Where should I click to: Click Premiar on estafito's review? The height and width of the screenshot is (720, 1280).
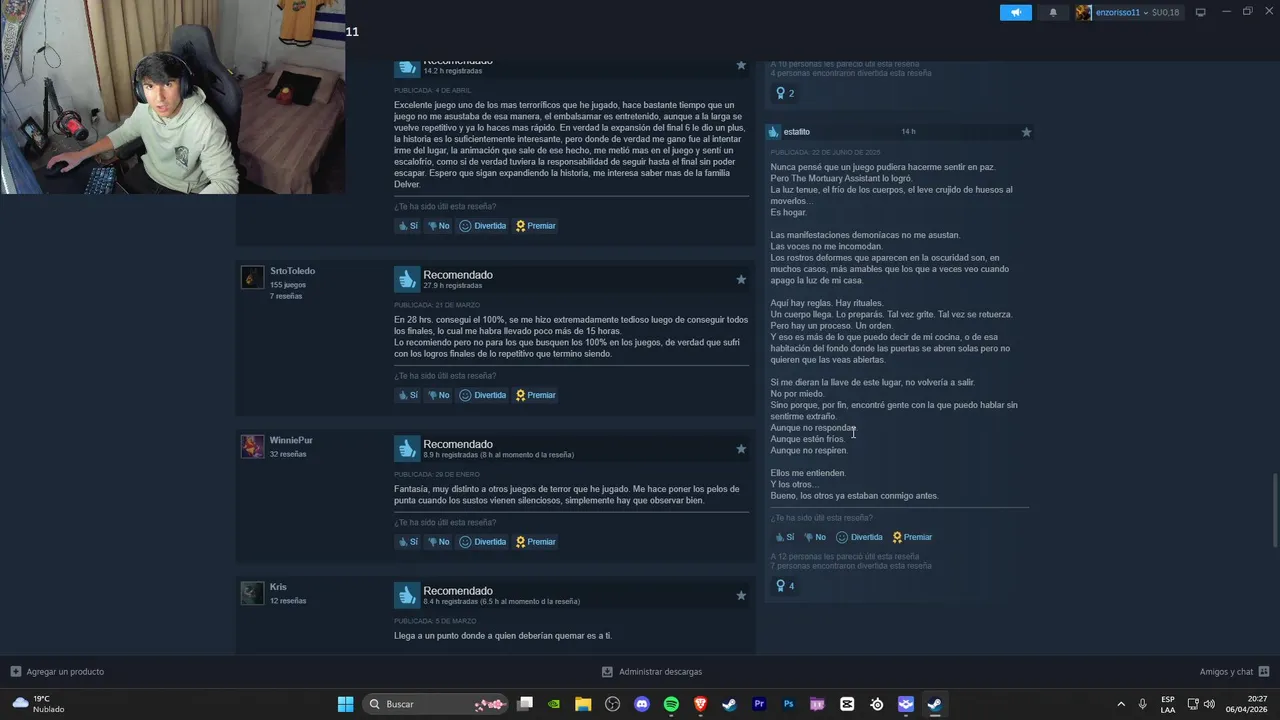(913, 537)
